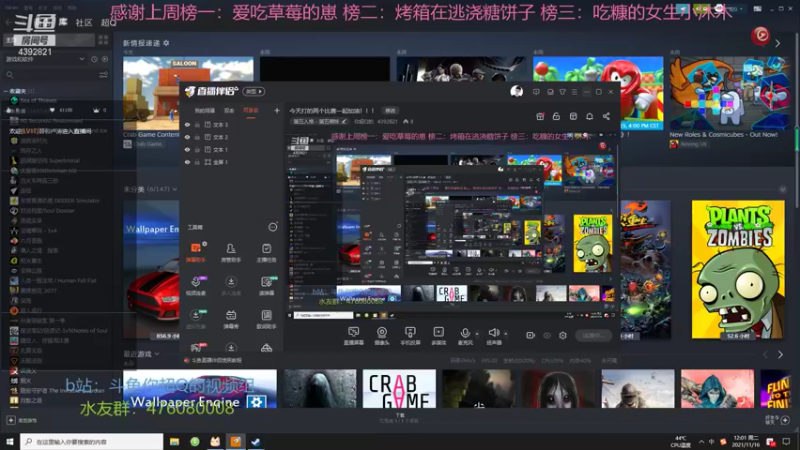Open the 游戏和软件 dropdown in the Steam sidebar
Viewport: 800px width, 450px height.
(44, 59)
